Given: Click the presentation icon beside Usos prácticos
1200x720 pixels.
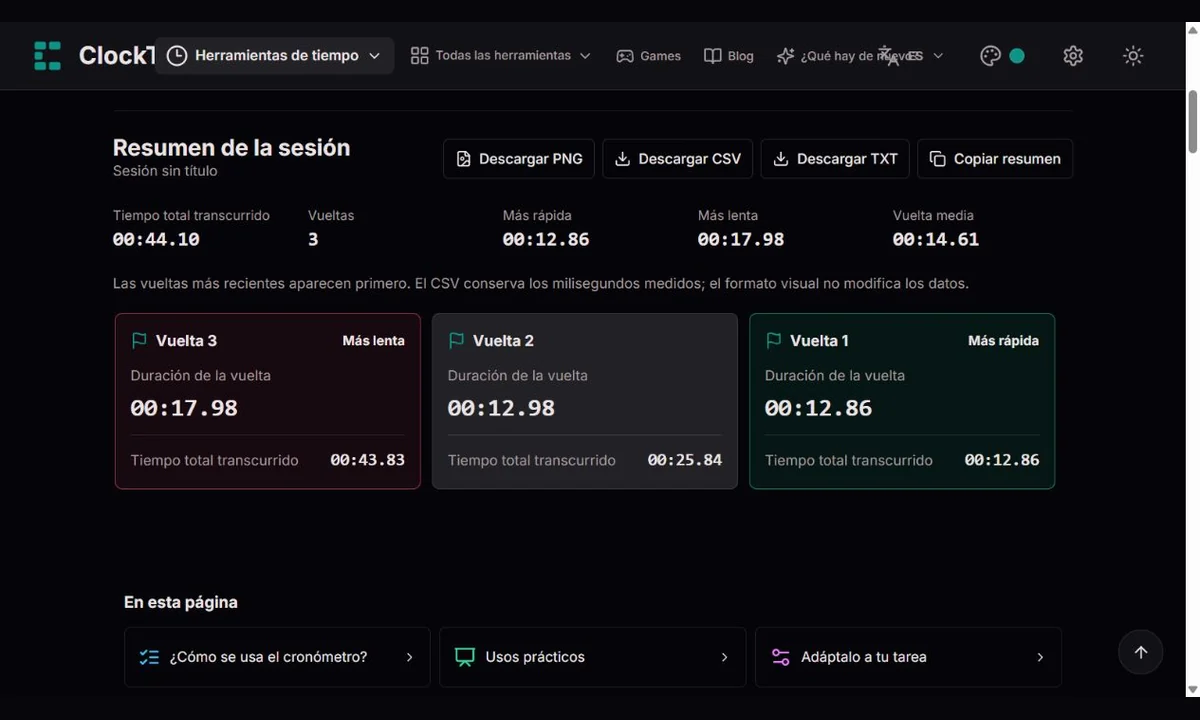Looking at the screenshot, I should (464, 657).
